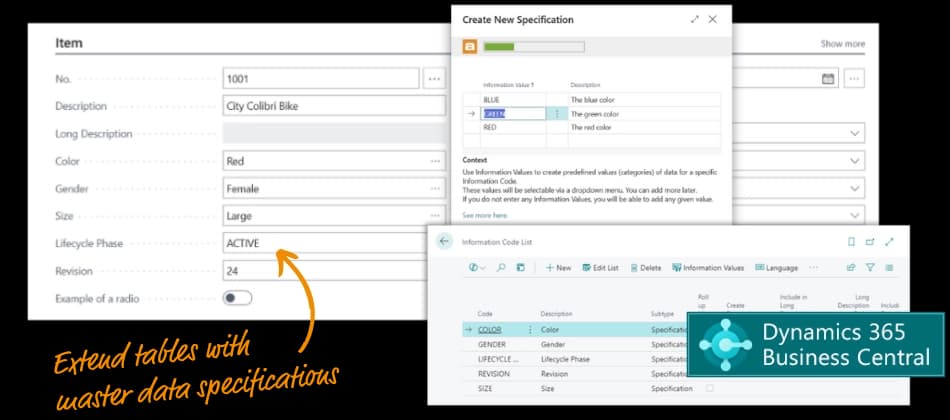Open row menu dots for GREEN value
Screen dimensions: 950x420
[x=557, y=113]
